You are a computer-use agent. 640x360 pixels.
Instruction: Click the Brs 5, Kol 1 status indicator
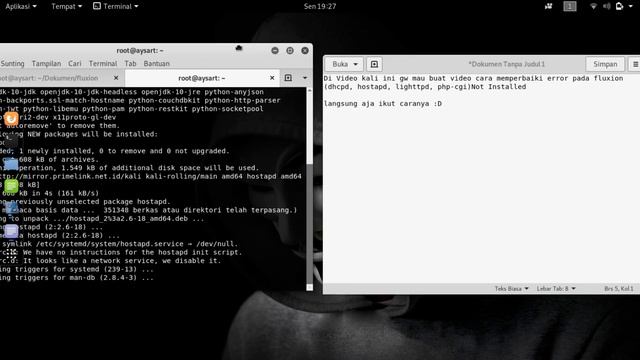tap(619, 289)
